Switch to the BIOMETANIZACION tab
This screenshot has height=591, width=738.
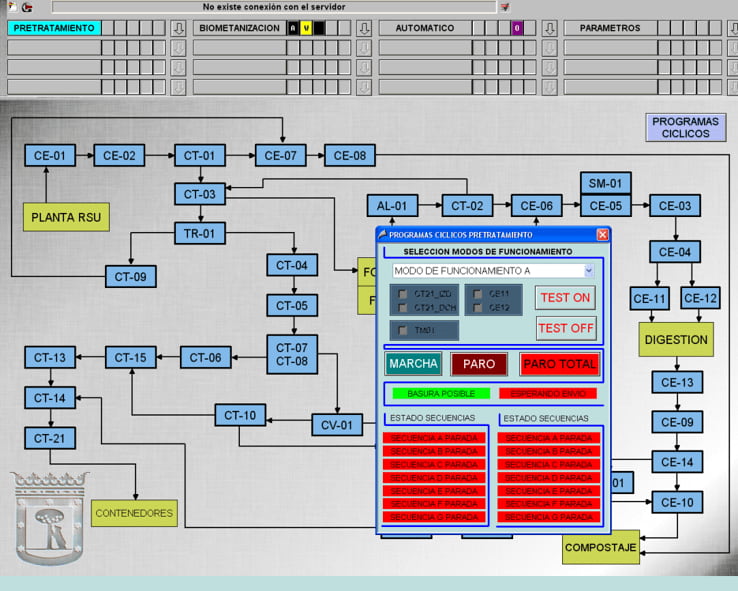(x=239, y=28)
